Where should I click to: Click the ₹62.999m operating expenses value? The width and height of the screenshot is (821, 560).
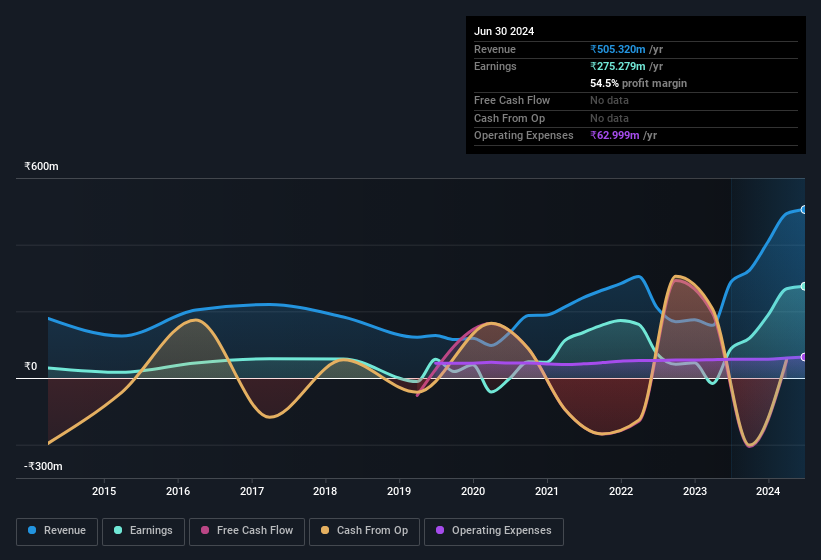pos(615,135)
